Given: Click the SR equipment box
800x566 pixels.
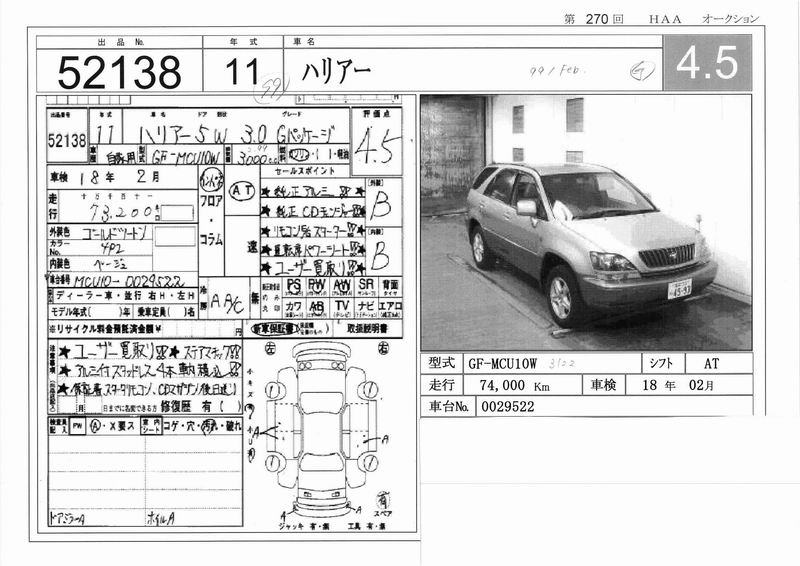Looking at the screenshot, I should click(x=366, y=287).
